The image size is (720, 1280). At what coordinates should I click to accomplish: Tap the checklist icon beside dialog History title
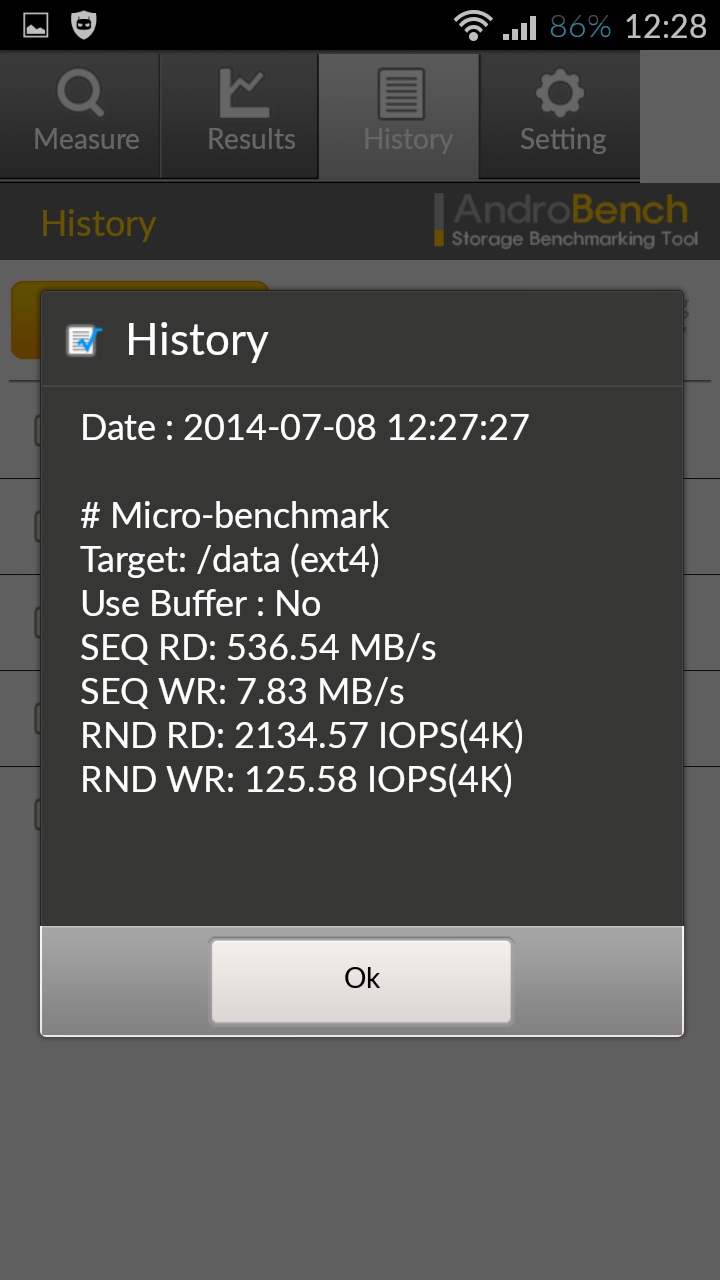point(84,341)
